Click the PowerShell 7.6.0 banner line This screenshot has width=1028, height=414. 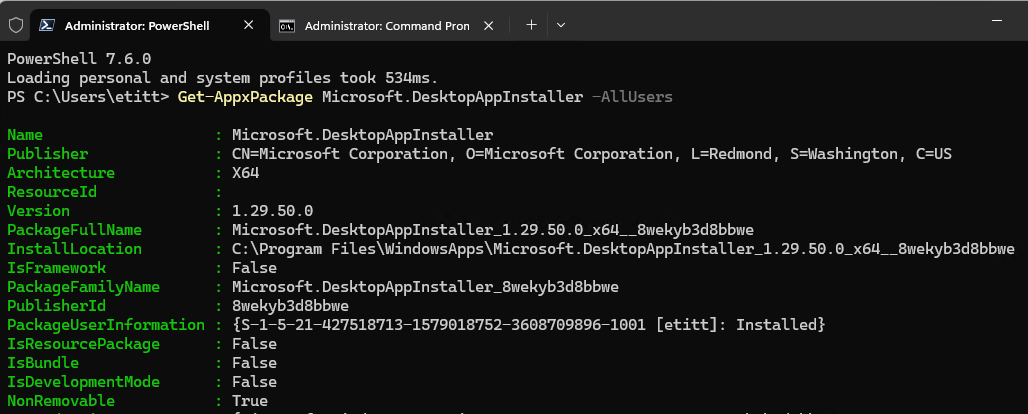[79, 59]
